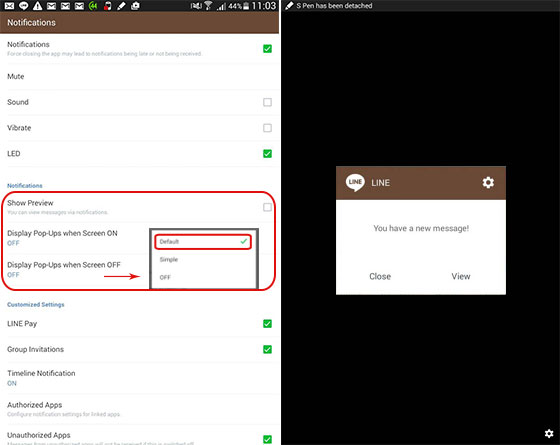Select Default option in popup list
The image size is (560, 445).
[x=203, y=242]
